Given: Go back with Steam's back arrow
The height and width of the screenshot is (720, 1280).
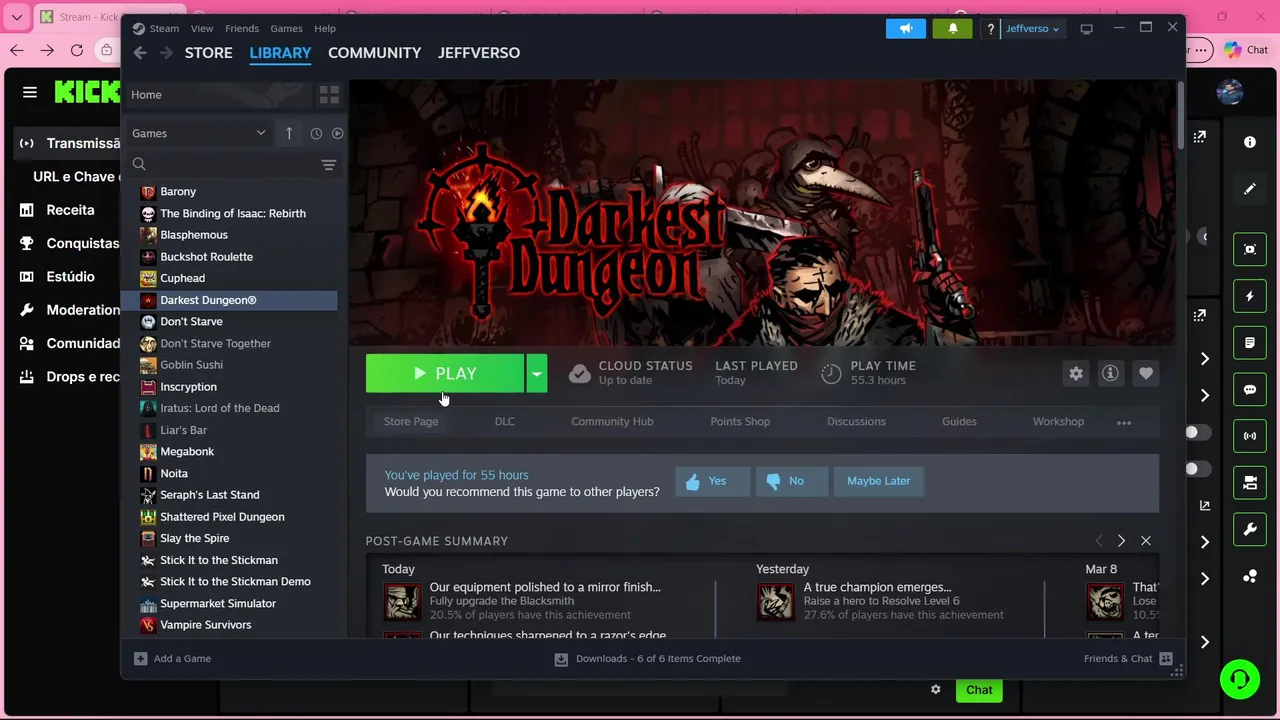Looking at the screenshot, I should pos(140,53).
